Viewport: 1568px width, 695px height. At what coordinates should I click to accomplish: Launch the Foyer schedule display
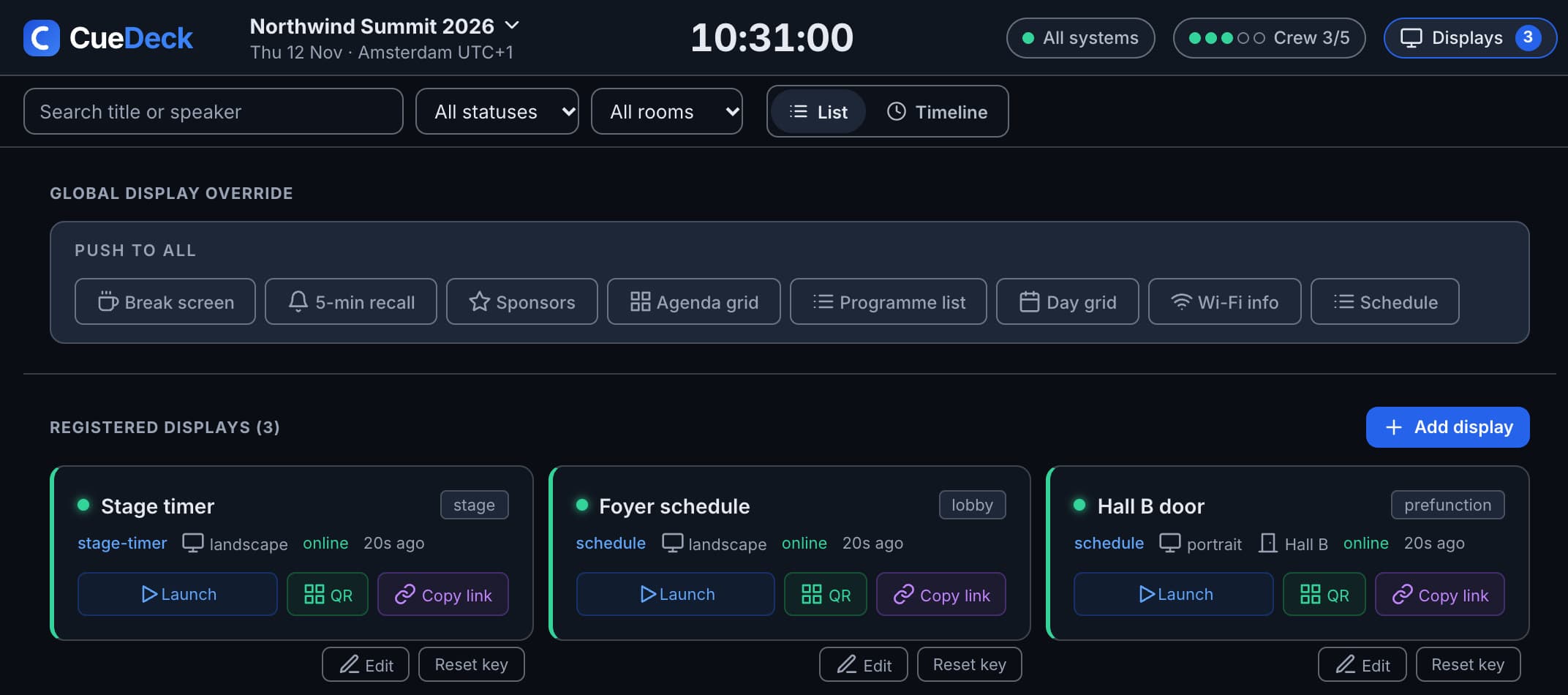click(676, 594)
